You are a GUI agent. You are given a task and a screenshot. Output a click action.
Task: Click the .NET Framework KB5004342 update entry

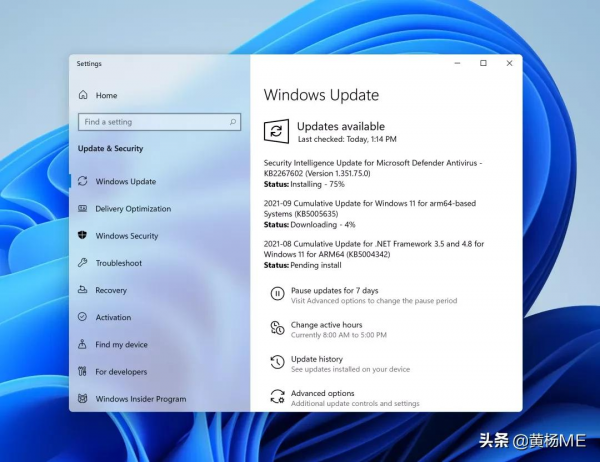click(x=374, y=249)
